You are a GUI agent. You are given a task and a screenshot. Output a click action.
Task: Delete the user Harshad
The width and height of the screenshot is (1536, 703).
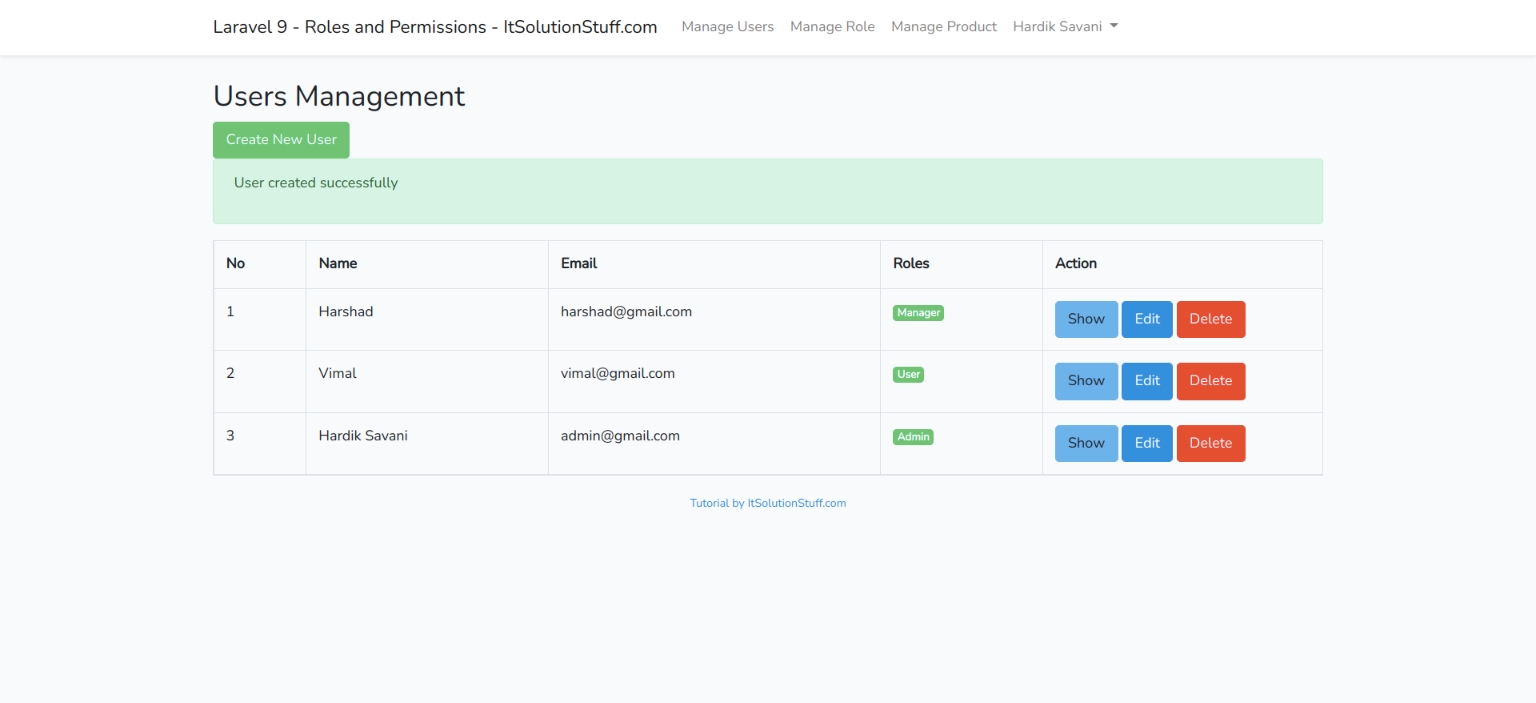(x=1210, y=319)
